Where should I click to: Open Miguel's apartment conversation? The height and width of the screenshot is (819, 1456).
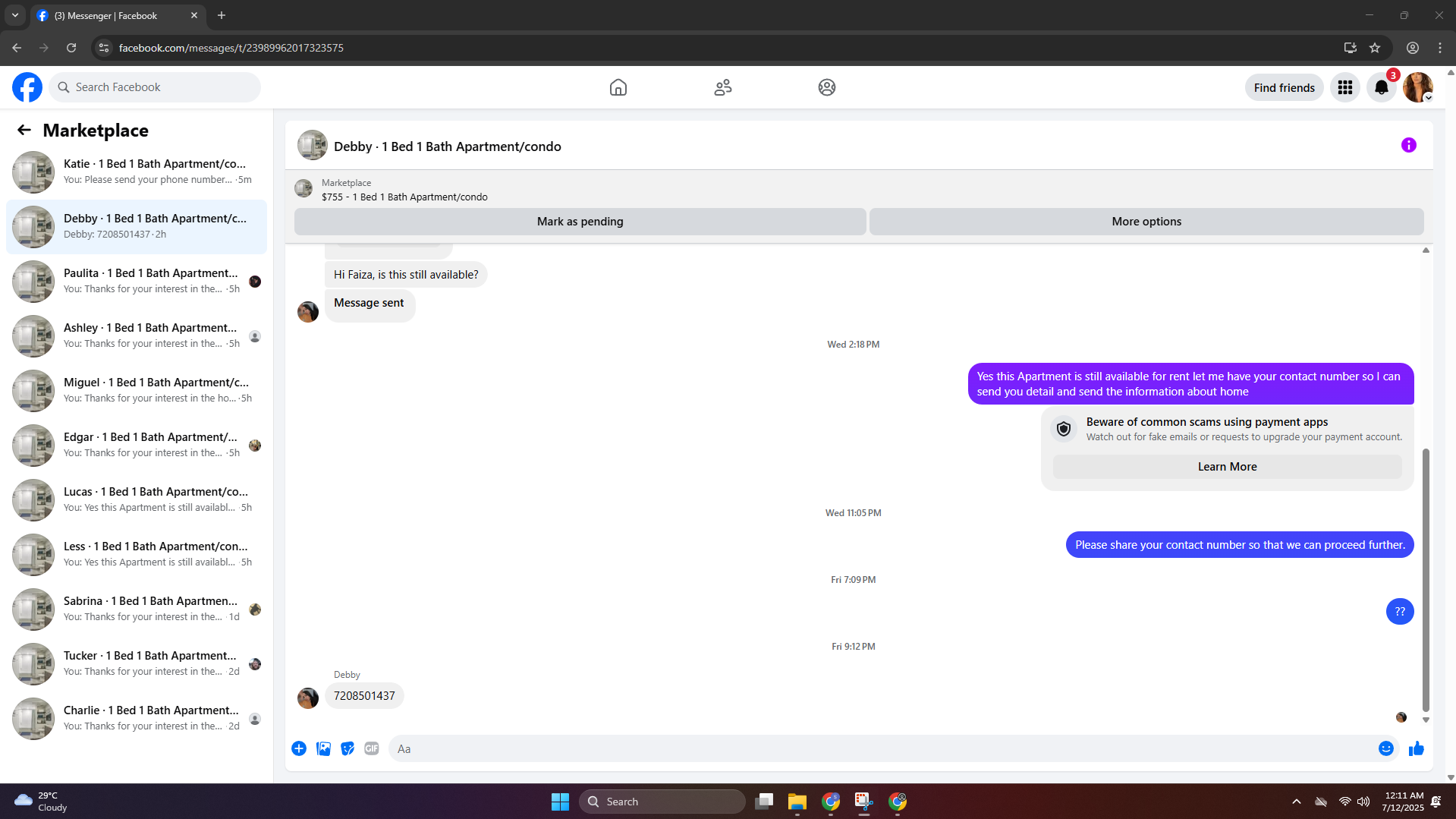pyautogui.click(x=137, y=390)
